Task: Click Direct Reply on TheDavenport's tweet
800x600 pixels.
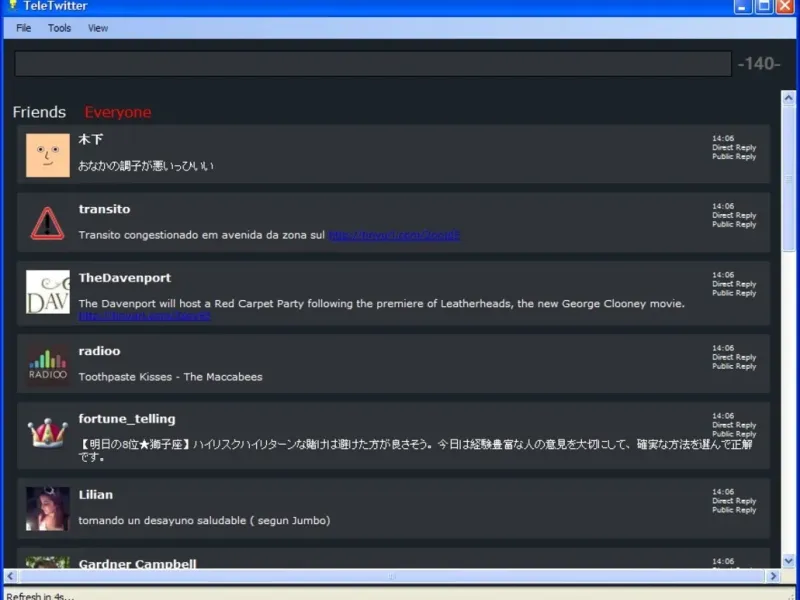Action: (734, 284)
